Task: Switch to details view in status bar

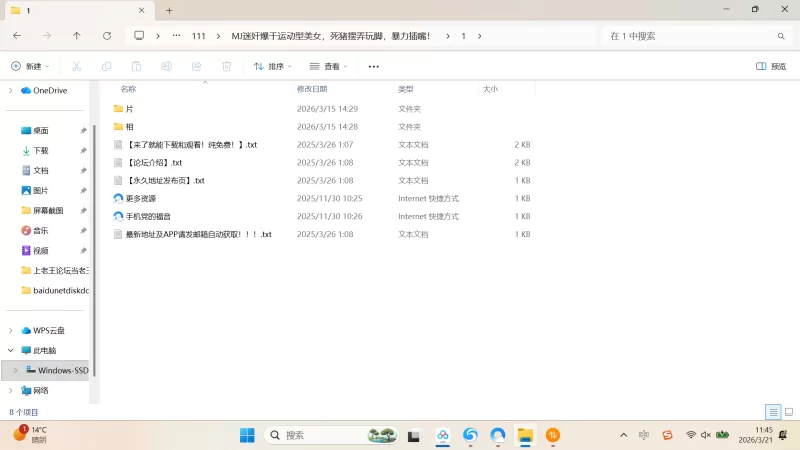Action: (x=772, y=412)
